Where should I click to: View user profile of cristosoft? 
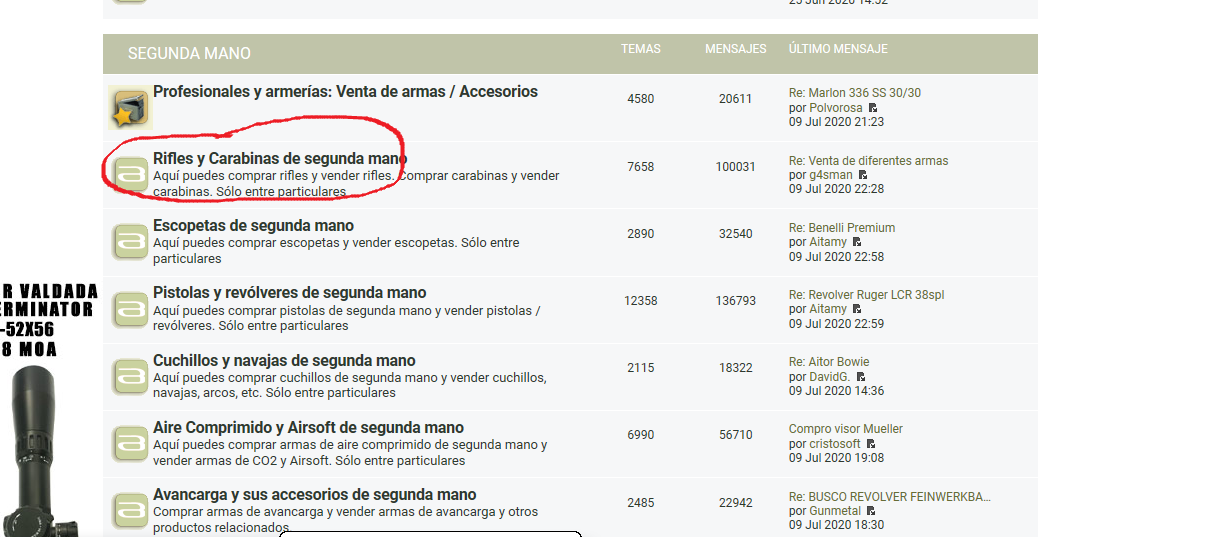click(x=834, y=444)
